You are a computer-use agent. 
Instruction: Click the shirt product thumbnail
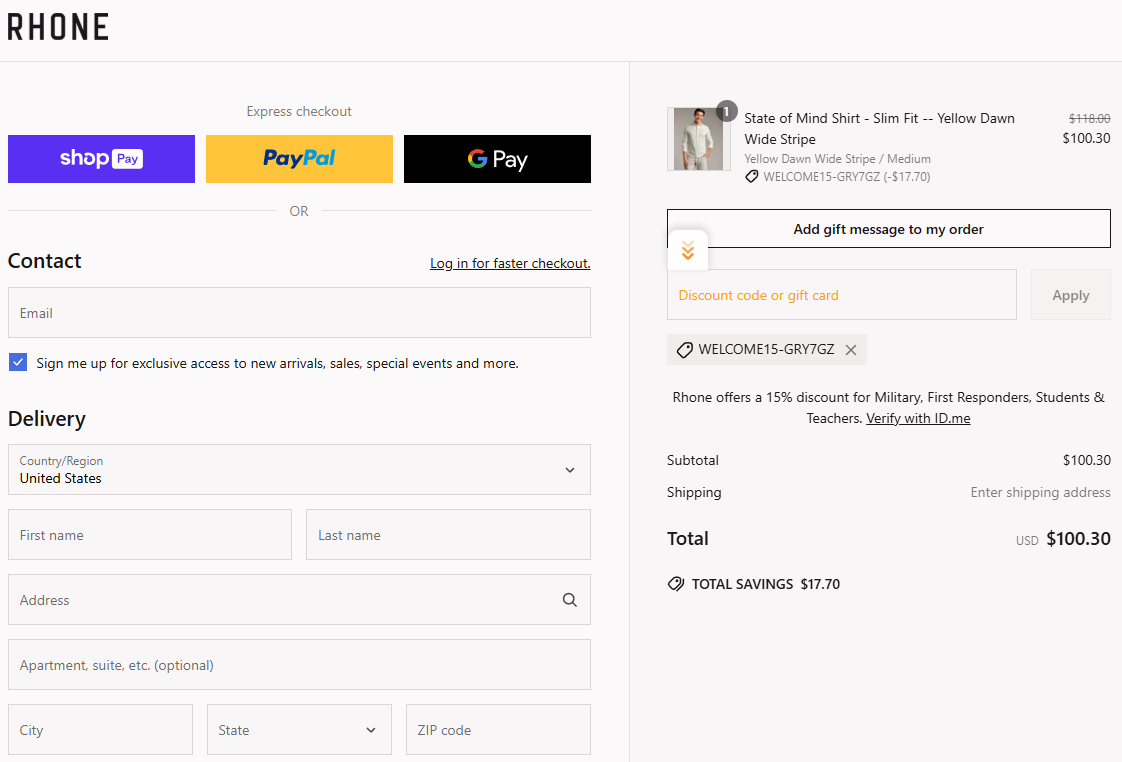pos(696,139)
